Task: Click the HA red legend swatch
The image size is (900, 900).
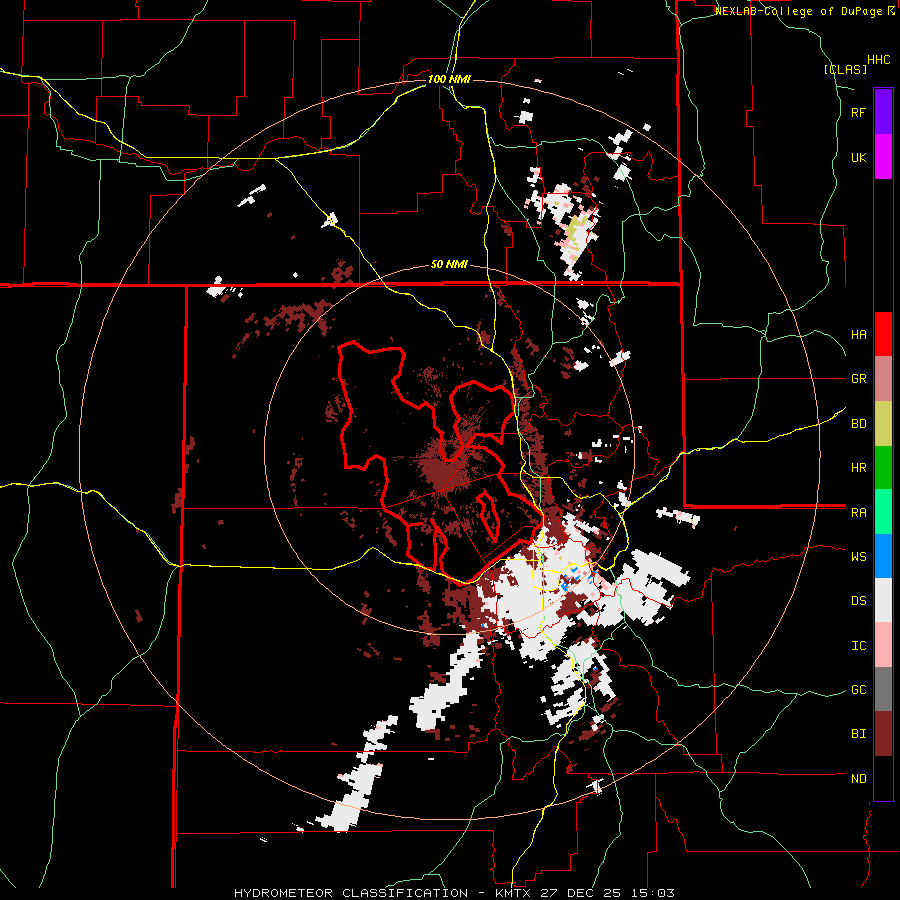Action: (883, 334)
